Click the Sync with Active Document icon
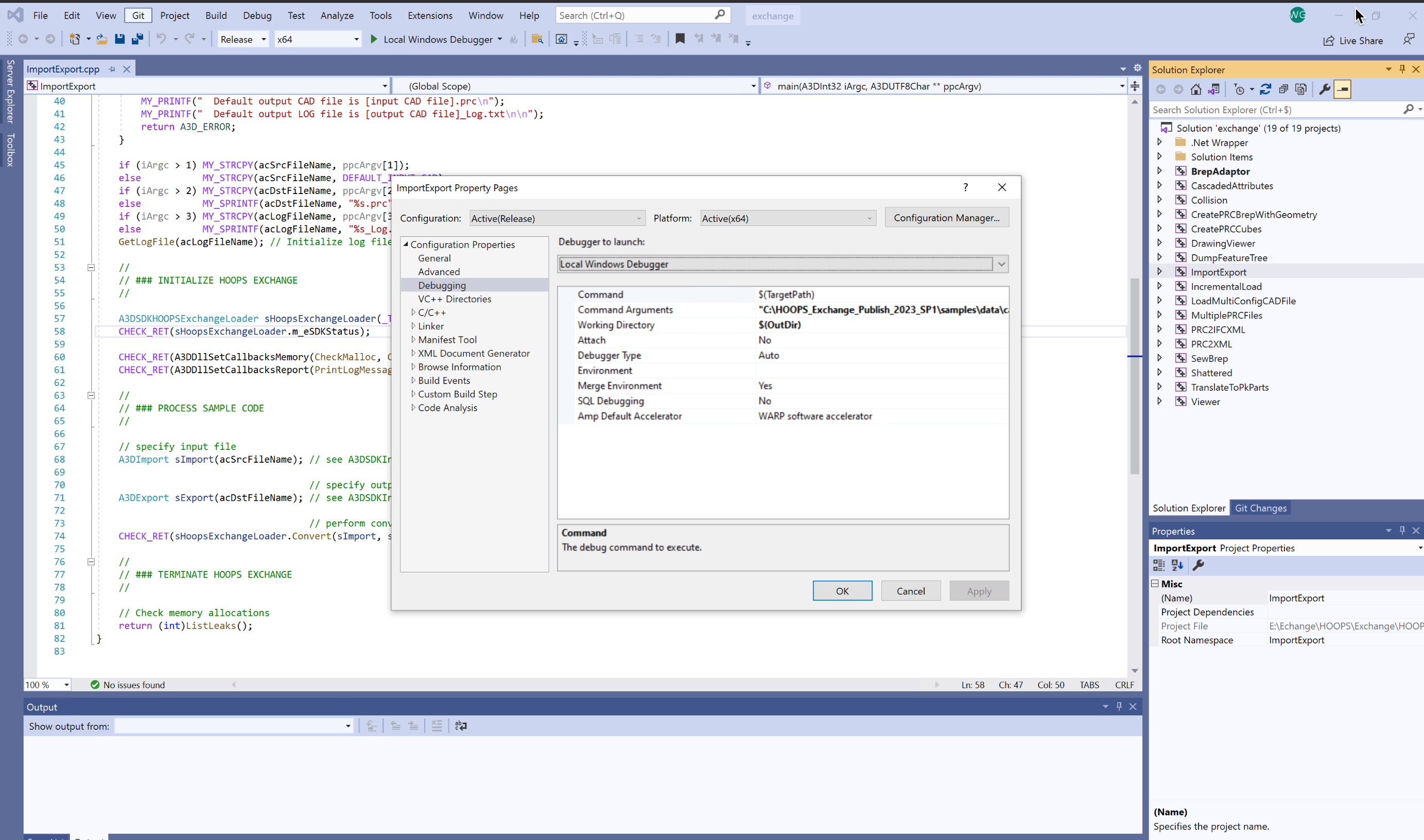Viewport: 1424px width, 840px height. (1265, 90)
